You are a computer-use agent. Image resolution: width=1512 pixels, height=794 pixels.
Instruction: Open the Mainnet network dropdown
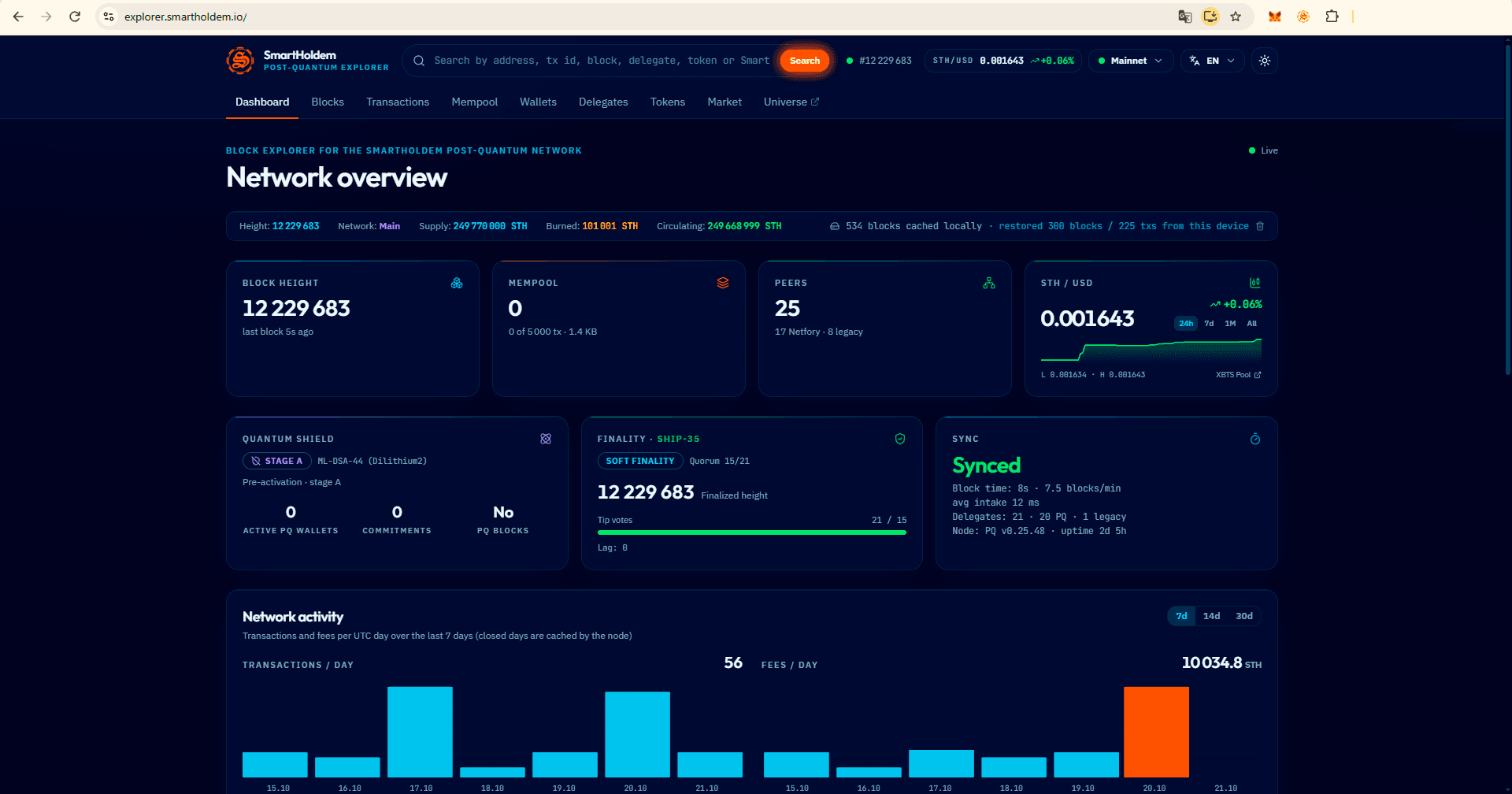(x=1131, y=61)
